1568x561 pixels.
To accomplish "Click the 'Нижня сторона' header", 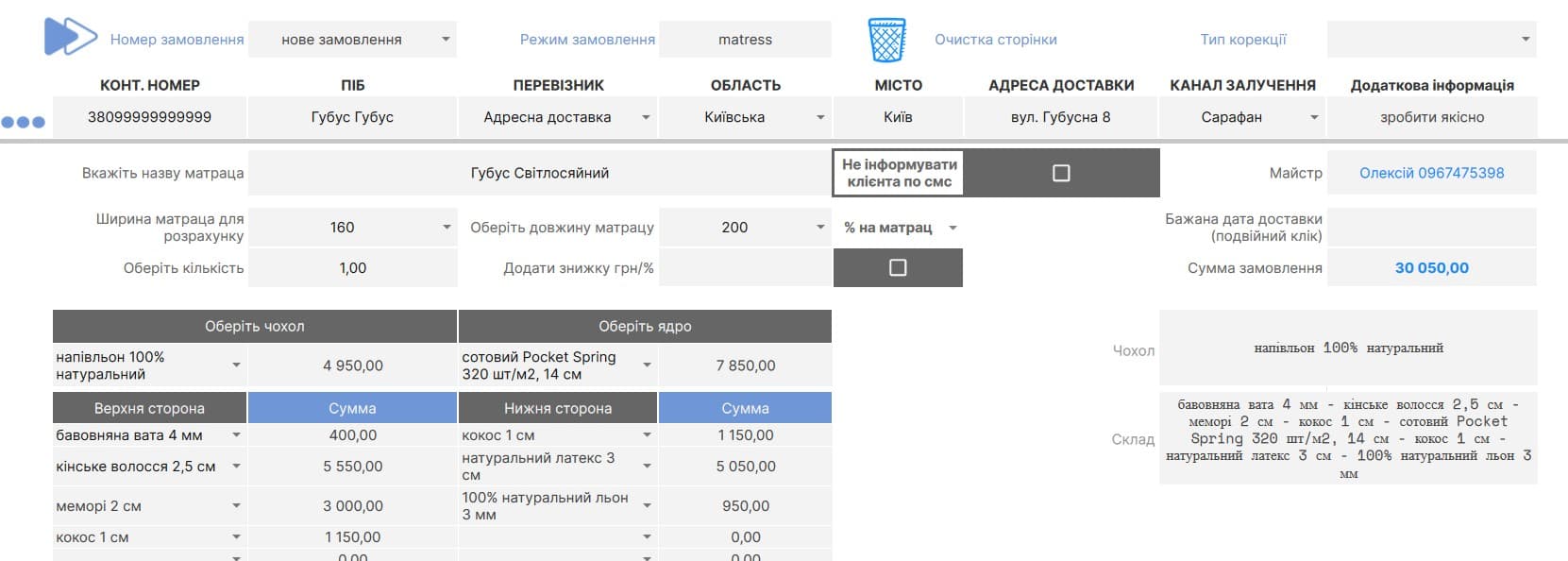I will pyautogui.click(x=558, y=408).
